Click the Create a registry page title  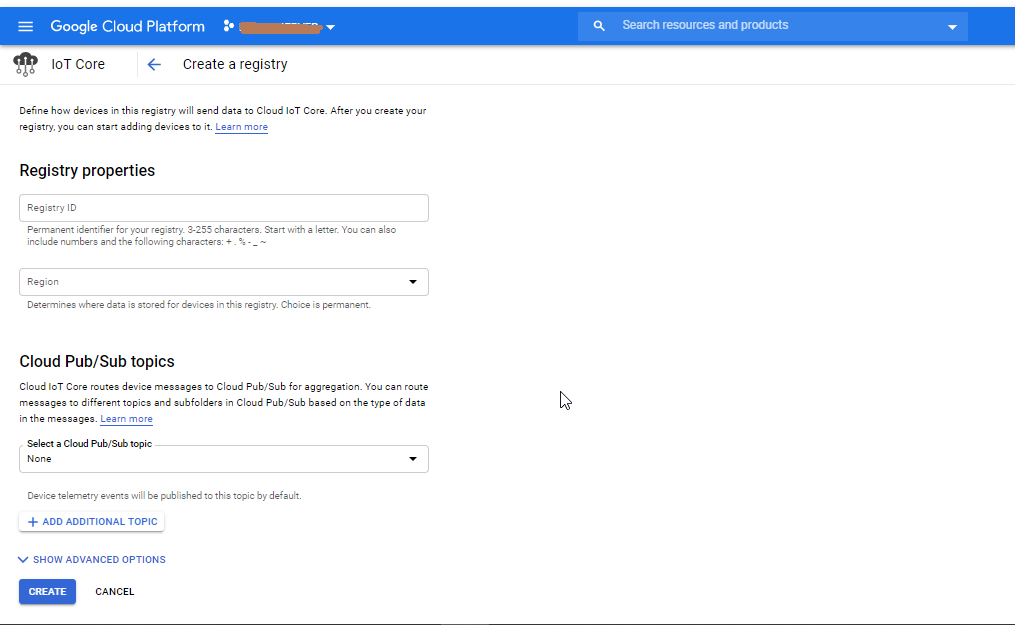(235, 64)
